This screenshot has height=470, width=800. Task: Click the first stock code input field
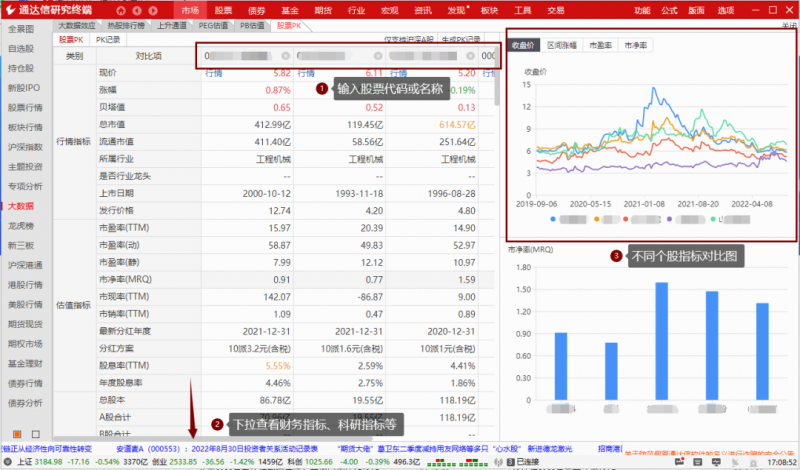coord(246,56)
